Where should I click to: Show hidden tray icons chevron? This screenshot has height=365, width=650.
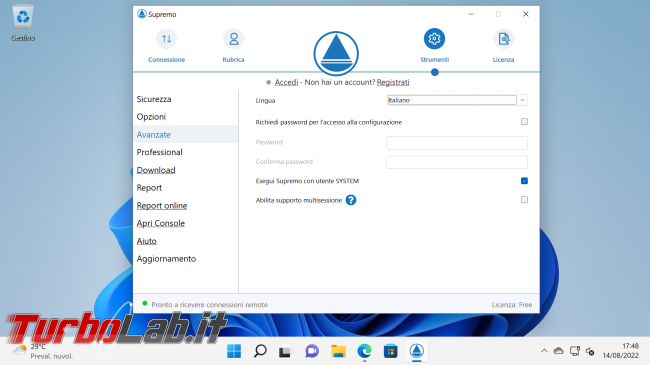tap(544, 351)
